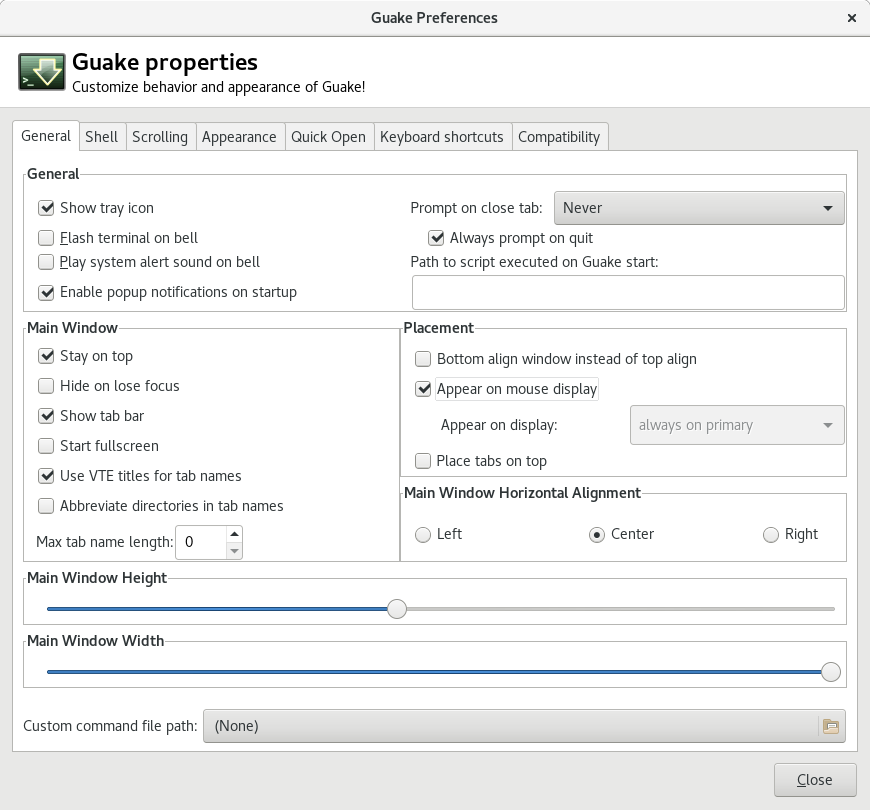Open the Appearance tab
870x810 pixels.
click(x=239, y=137)
